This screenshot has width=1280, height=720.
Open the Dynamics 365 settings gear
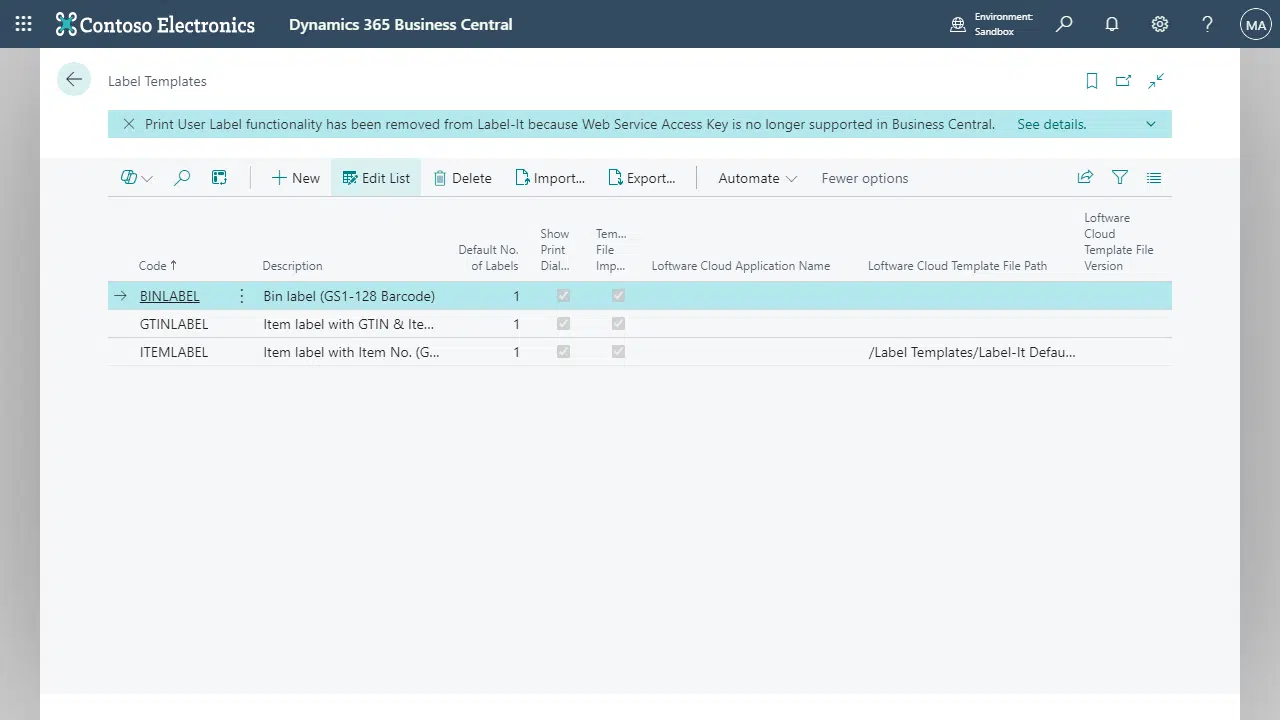[x=1159, y=24]
